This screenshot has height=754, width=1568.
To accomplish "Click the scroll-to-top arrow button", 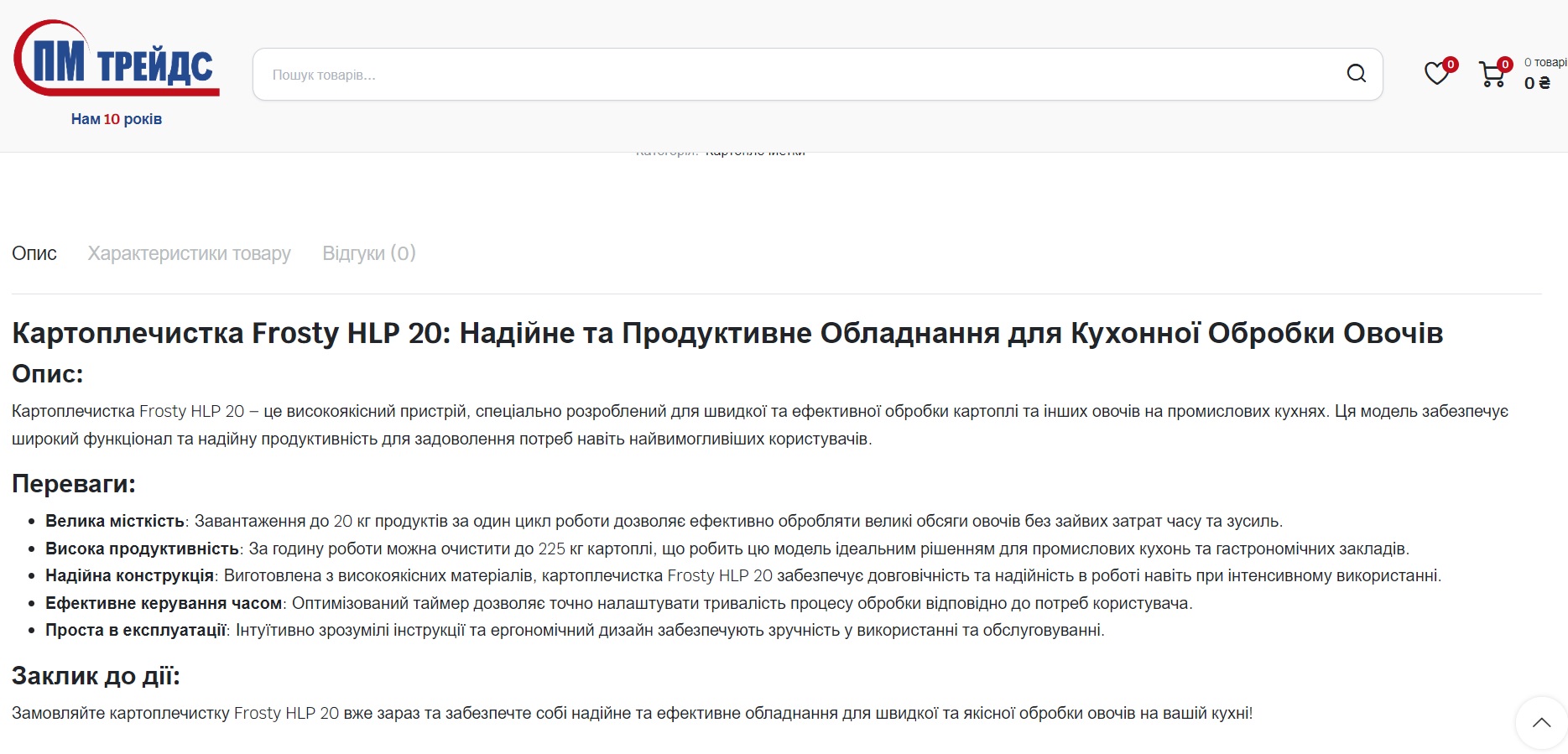I will (1540, 722).
